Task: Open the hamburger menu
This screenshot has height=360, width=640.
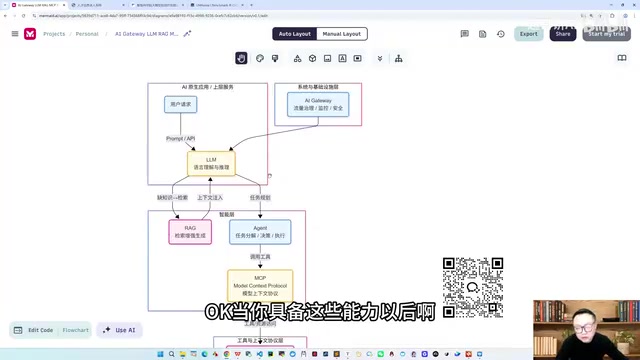Action: click(15, 34)
